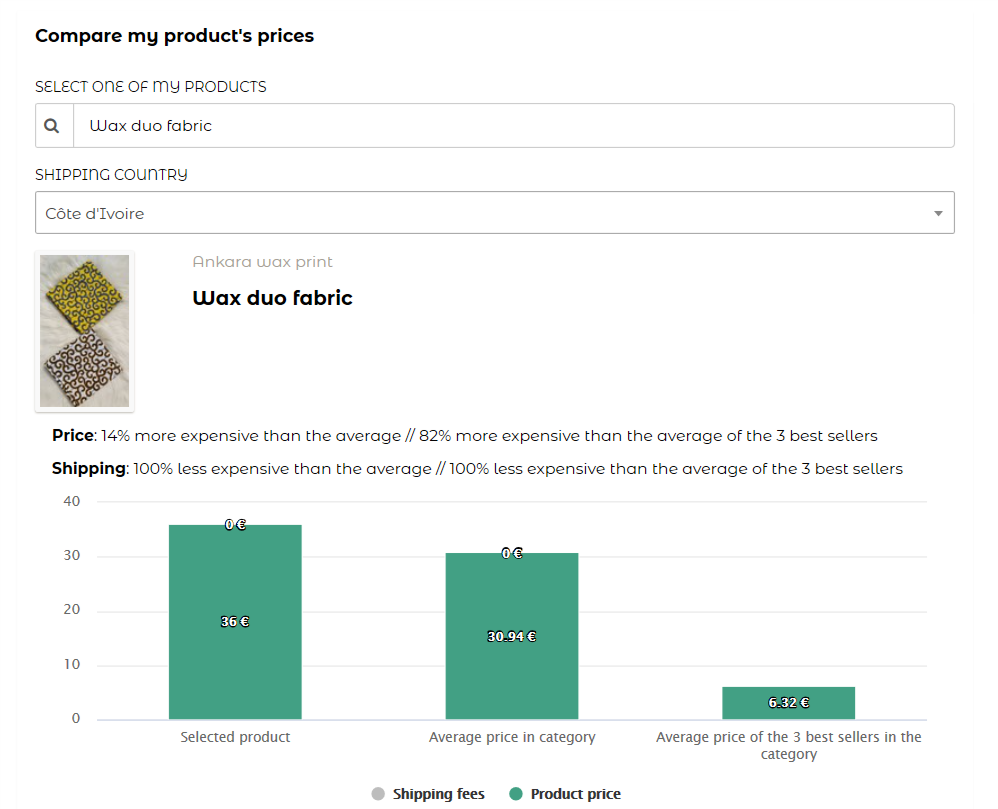Click the Average price in category axis label
Viewport: 998px width, 809px height.
click(x=511, y=737)
